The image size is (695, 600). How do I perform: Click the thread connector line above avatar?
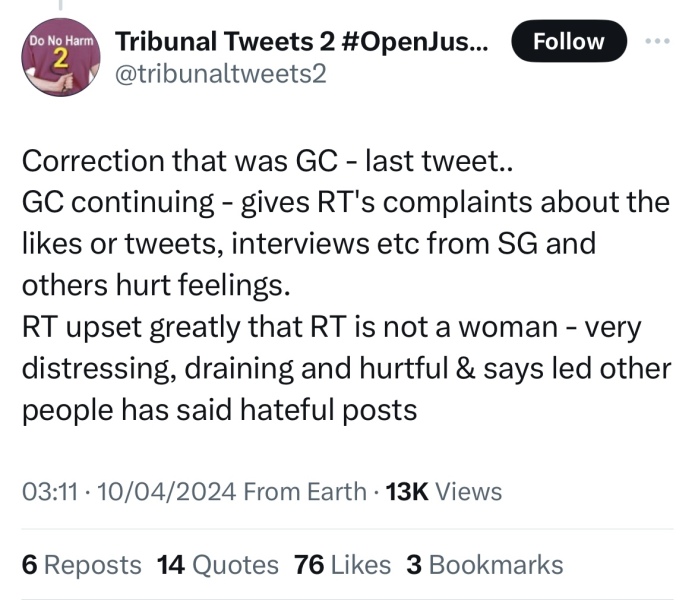[x=59, y=6]
